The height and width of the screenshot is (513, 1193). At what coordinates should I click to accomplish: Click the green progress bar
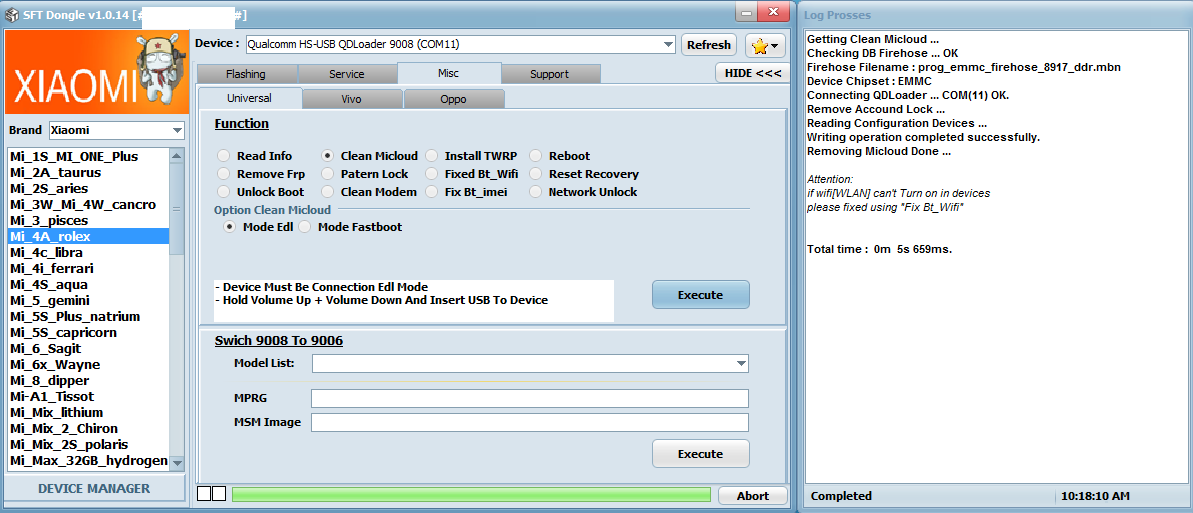[471, 495]
